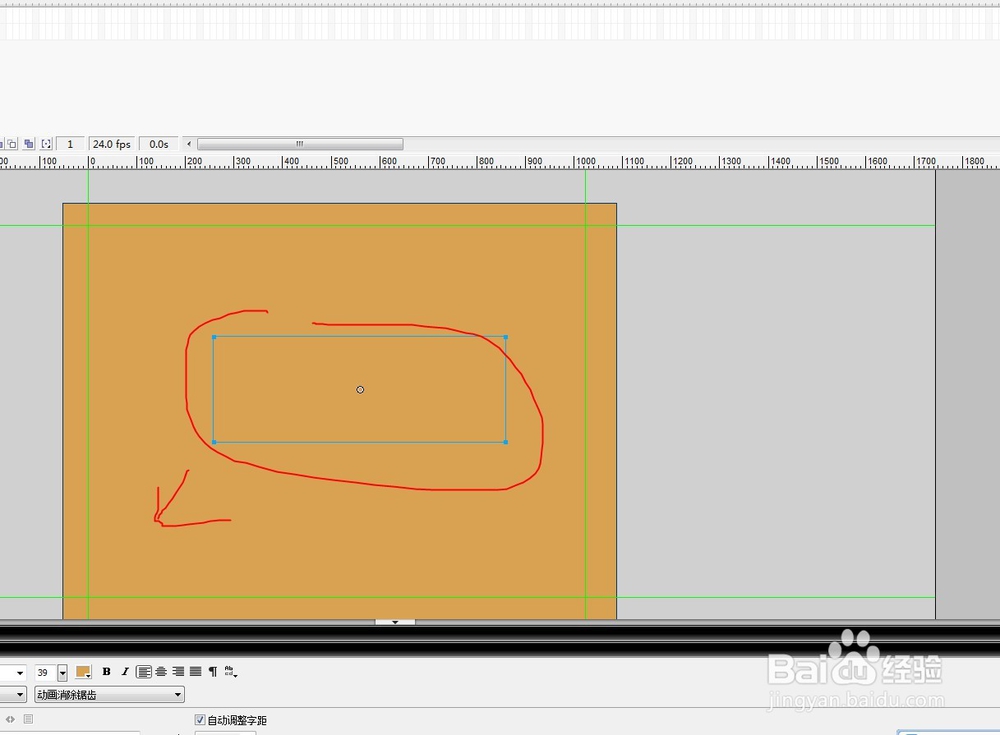Viewport: 1000px width, 735px height.
Task: Click the modify onion markers icon
Action: [46, 144]
